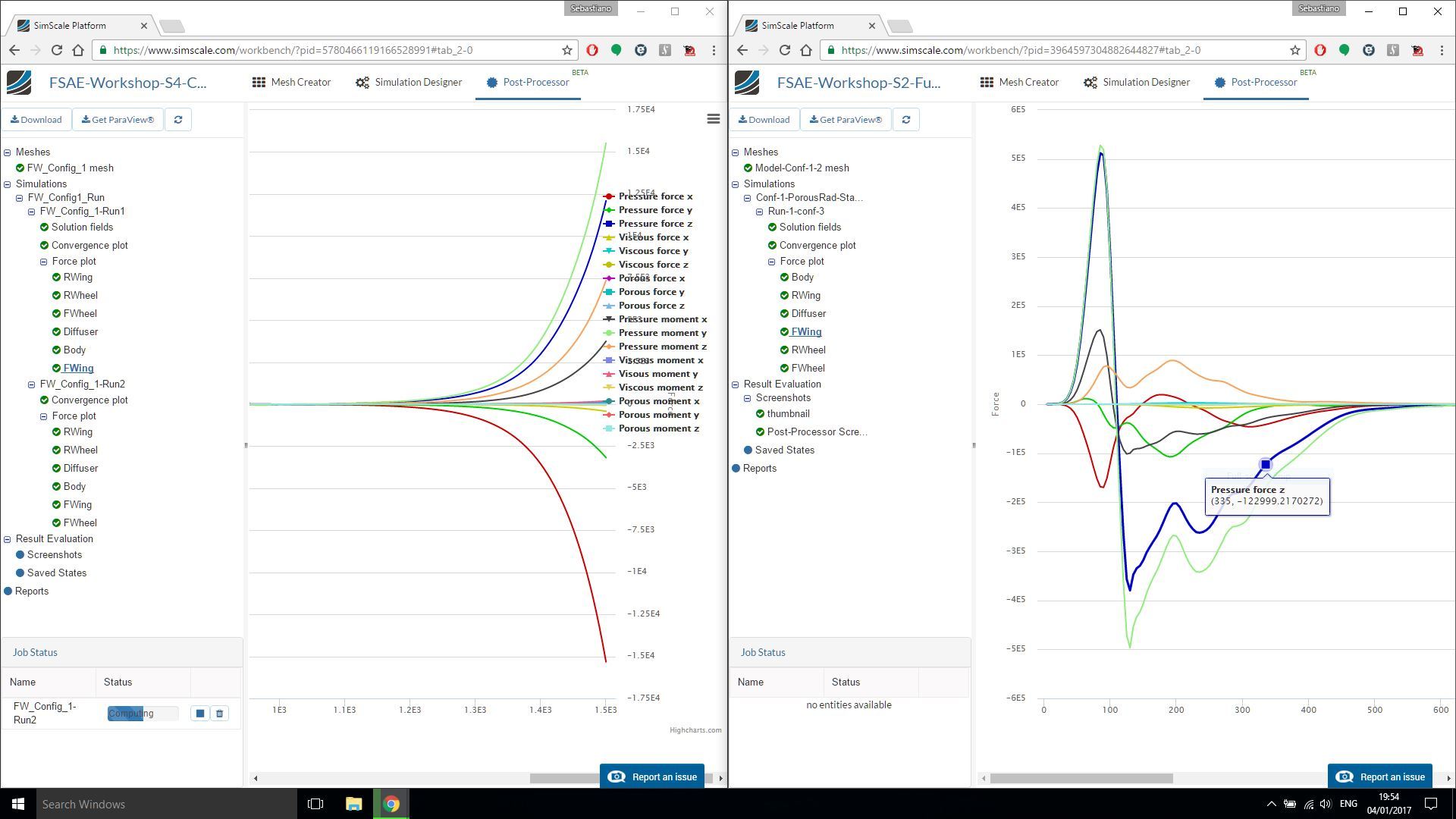Collapse Result Evaluation node in right tree
1456x819 pixels.
click(735, 384)
